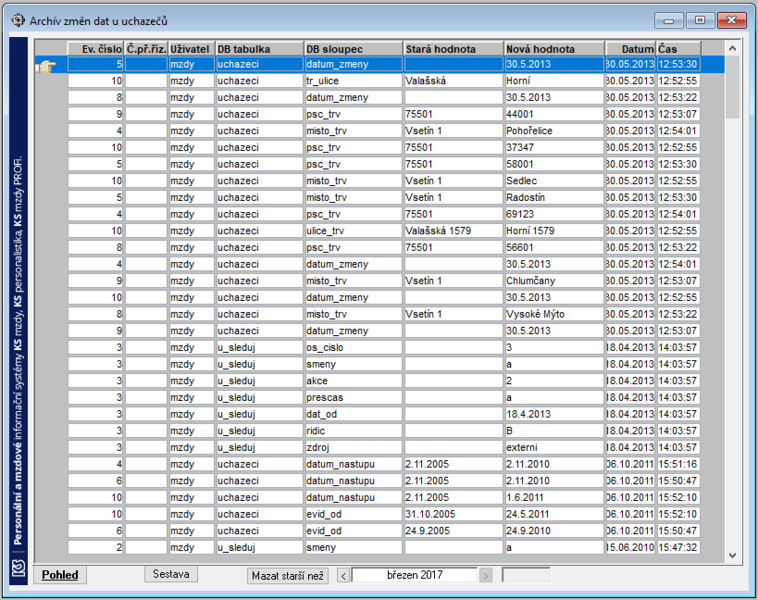Click the Horní cell in tr_ulice row
This screenshot has width=758, height=600.
click(x=554, y=81)
